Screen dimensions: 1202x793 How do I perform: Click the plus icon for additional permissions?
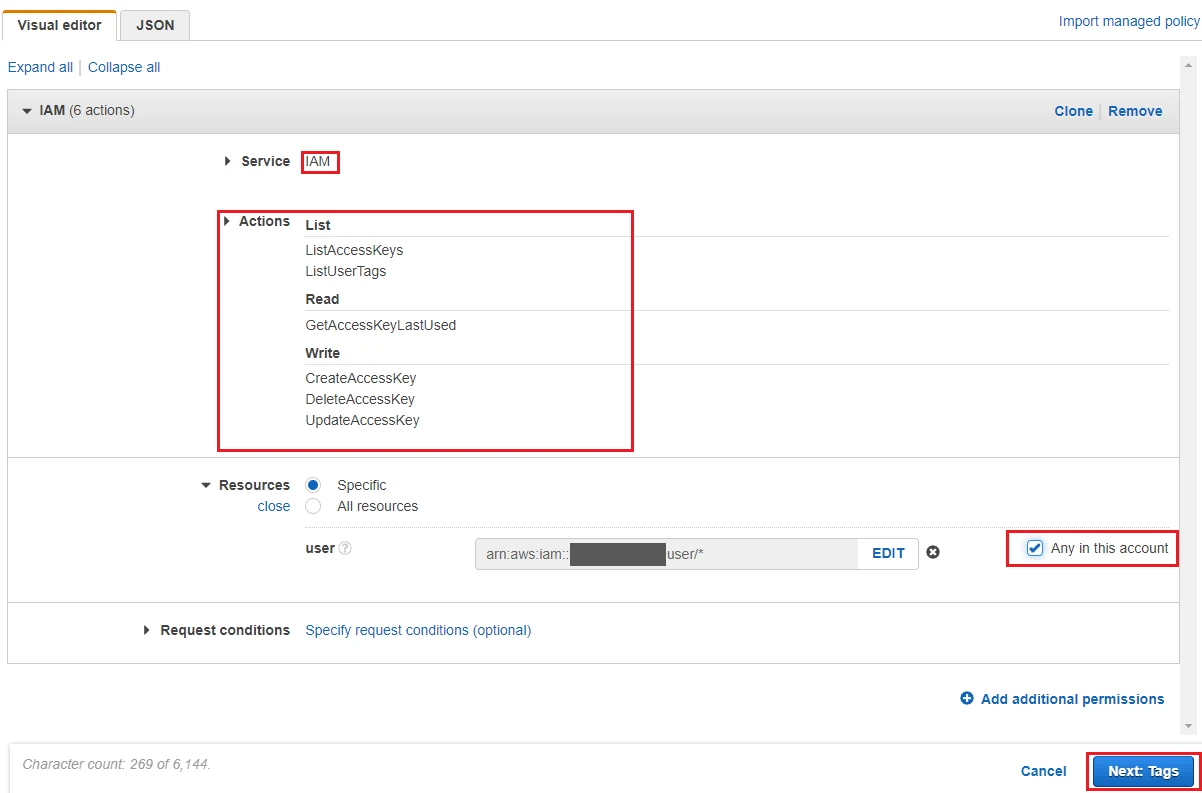coord(967,699)
